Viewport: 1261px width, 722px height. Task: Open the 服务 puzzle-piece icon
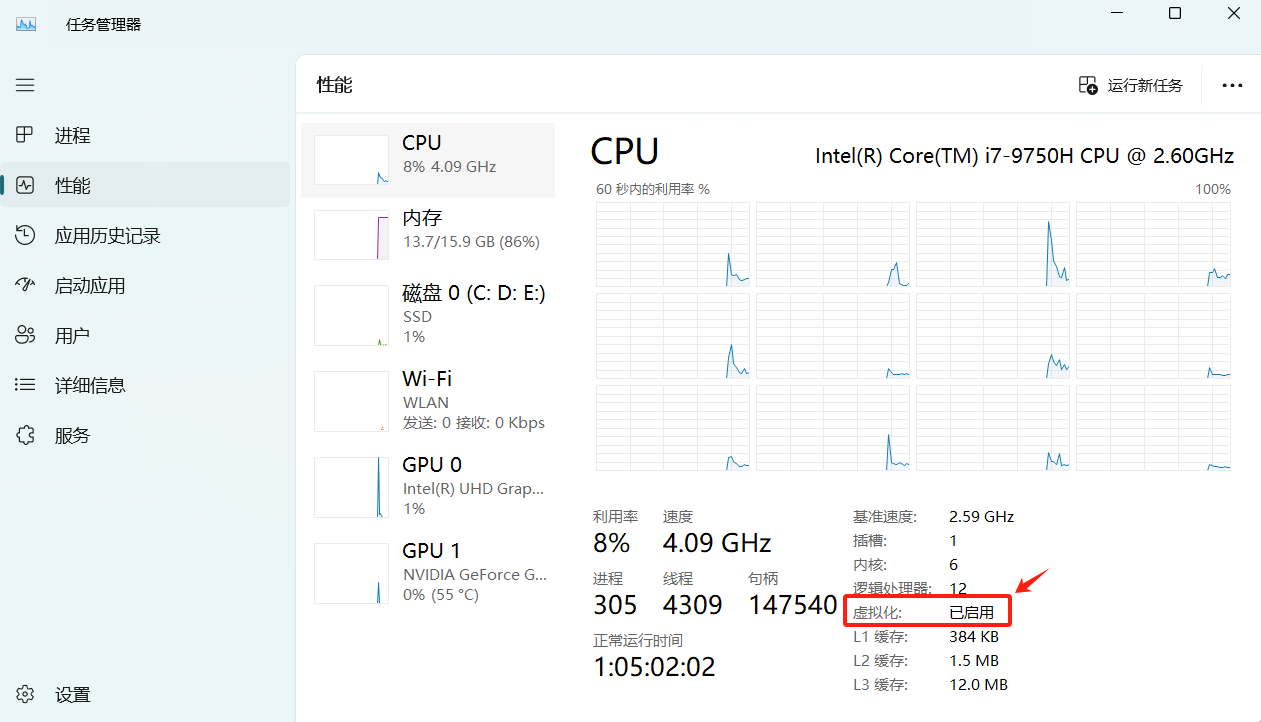coord(25,435)
